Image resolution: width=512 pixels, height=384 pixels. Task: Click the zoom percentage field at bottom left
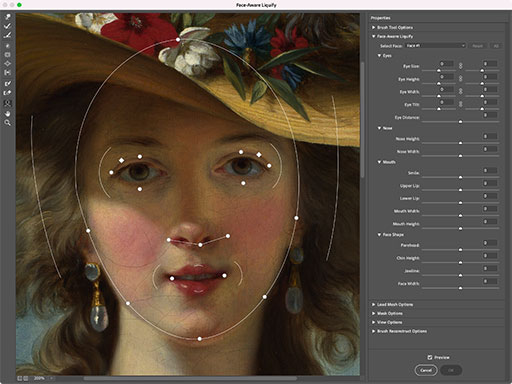coord(39,378)
